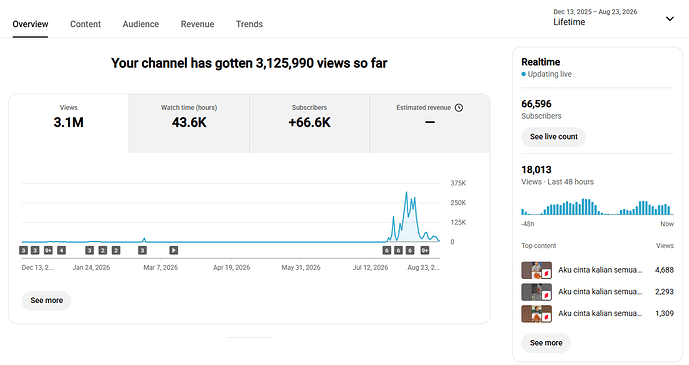Select the Watch time (hours) metric card
Viewport: 689px width, 365px height.
click(189, 123)
